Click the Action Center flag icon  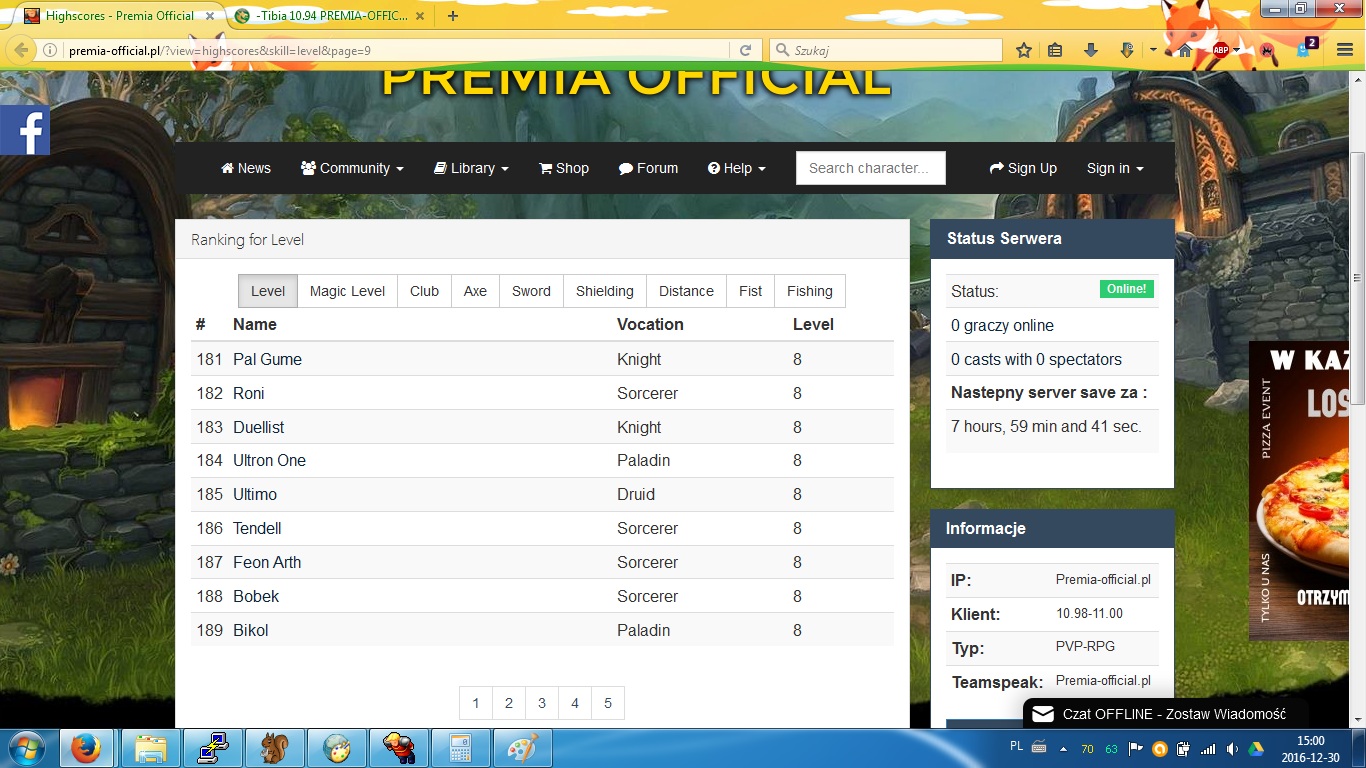pos(1136,748)
